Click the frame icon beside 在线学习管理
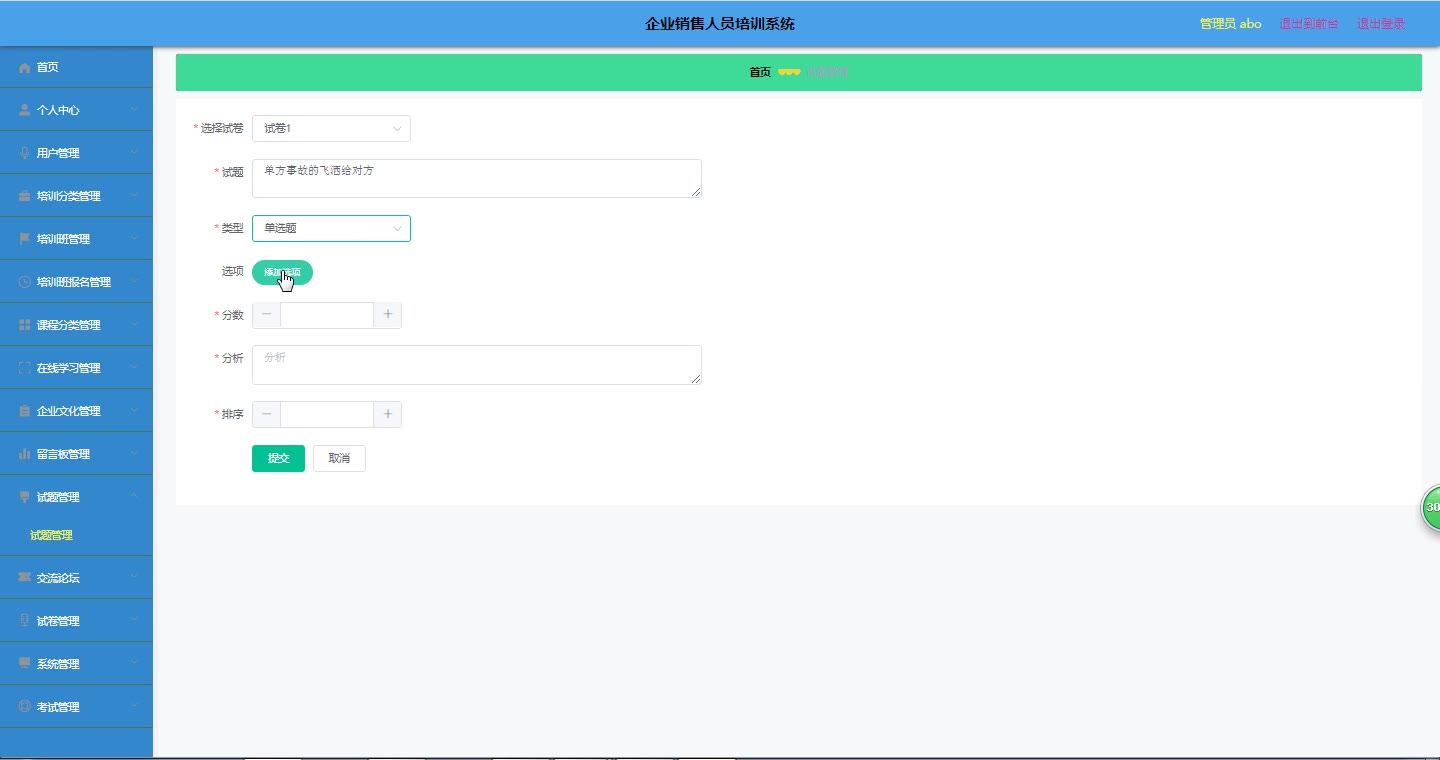1440x760 pixels. (x=25, y=368)
